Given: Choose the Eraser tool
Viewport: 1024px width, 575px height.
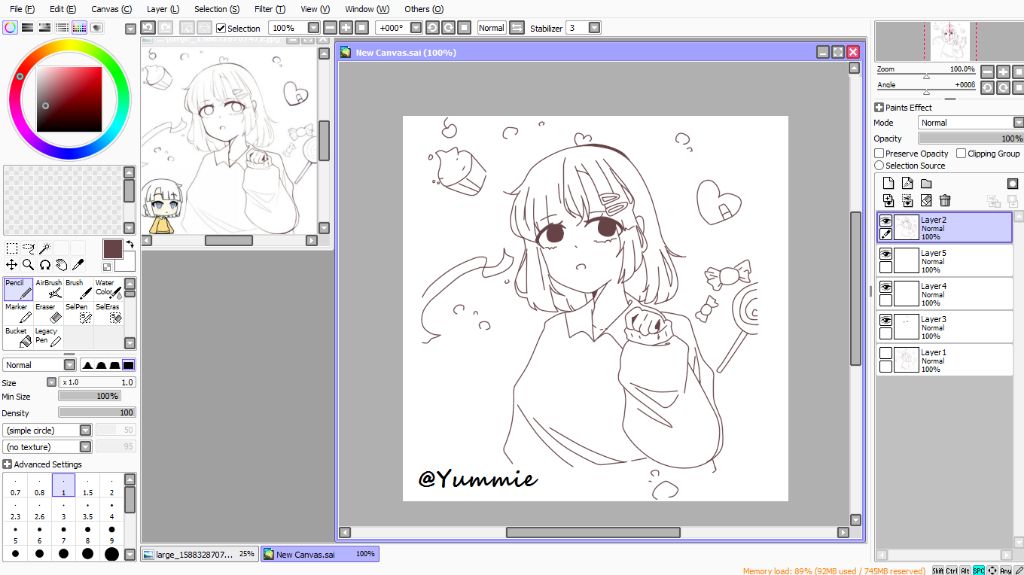Looking at the screenshot, I should (48, 313).
